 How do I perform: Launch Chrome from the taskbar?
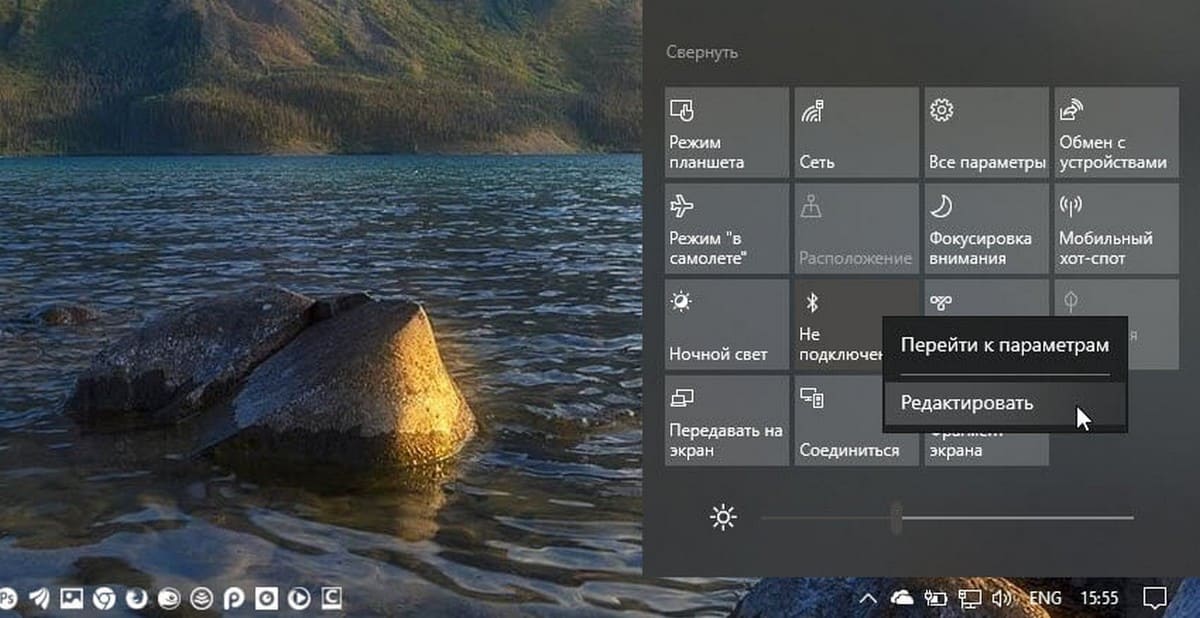click(x=103, y=598)
